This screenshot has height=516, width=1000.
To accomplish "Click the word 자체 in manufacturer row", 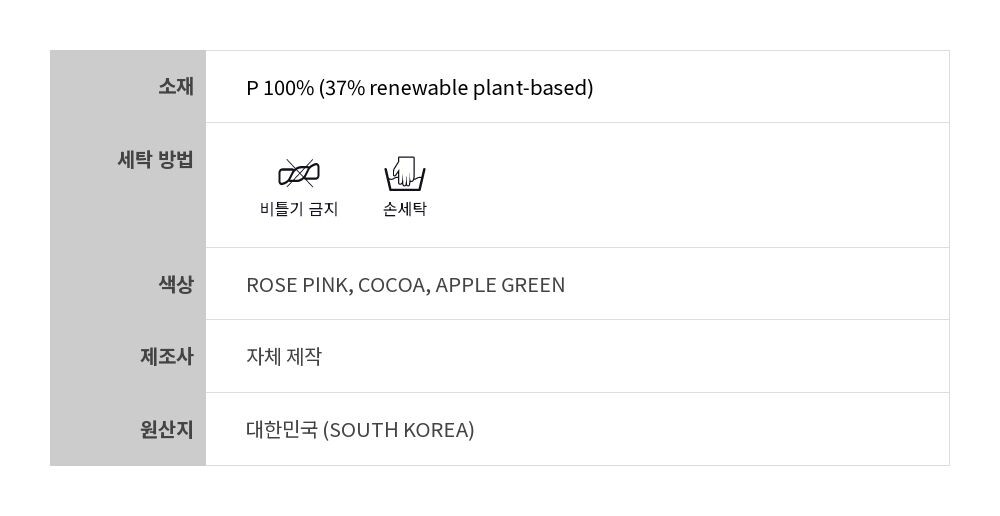I will coord(264,357).
